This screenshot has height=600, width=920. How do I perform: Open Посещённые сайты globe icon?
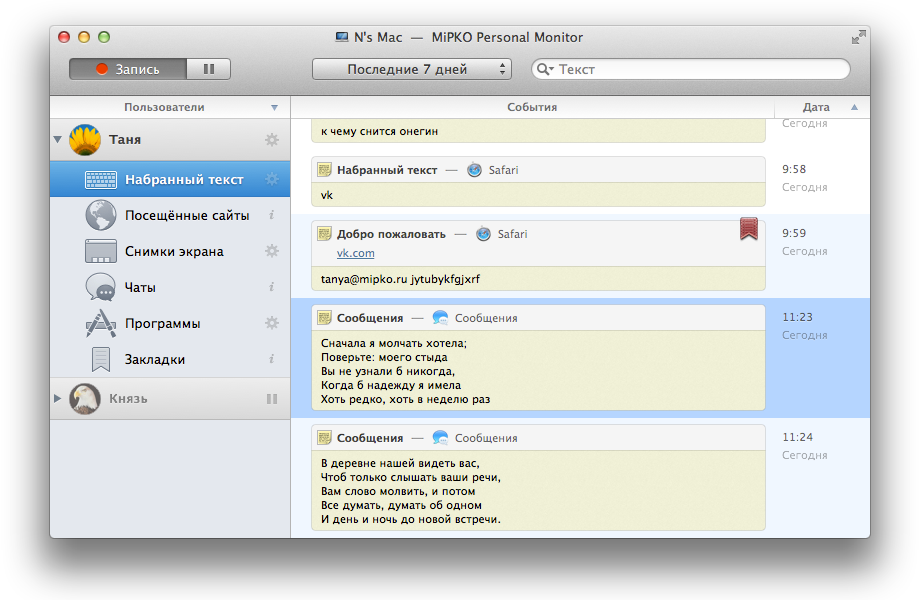[x=100, y=215]
